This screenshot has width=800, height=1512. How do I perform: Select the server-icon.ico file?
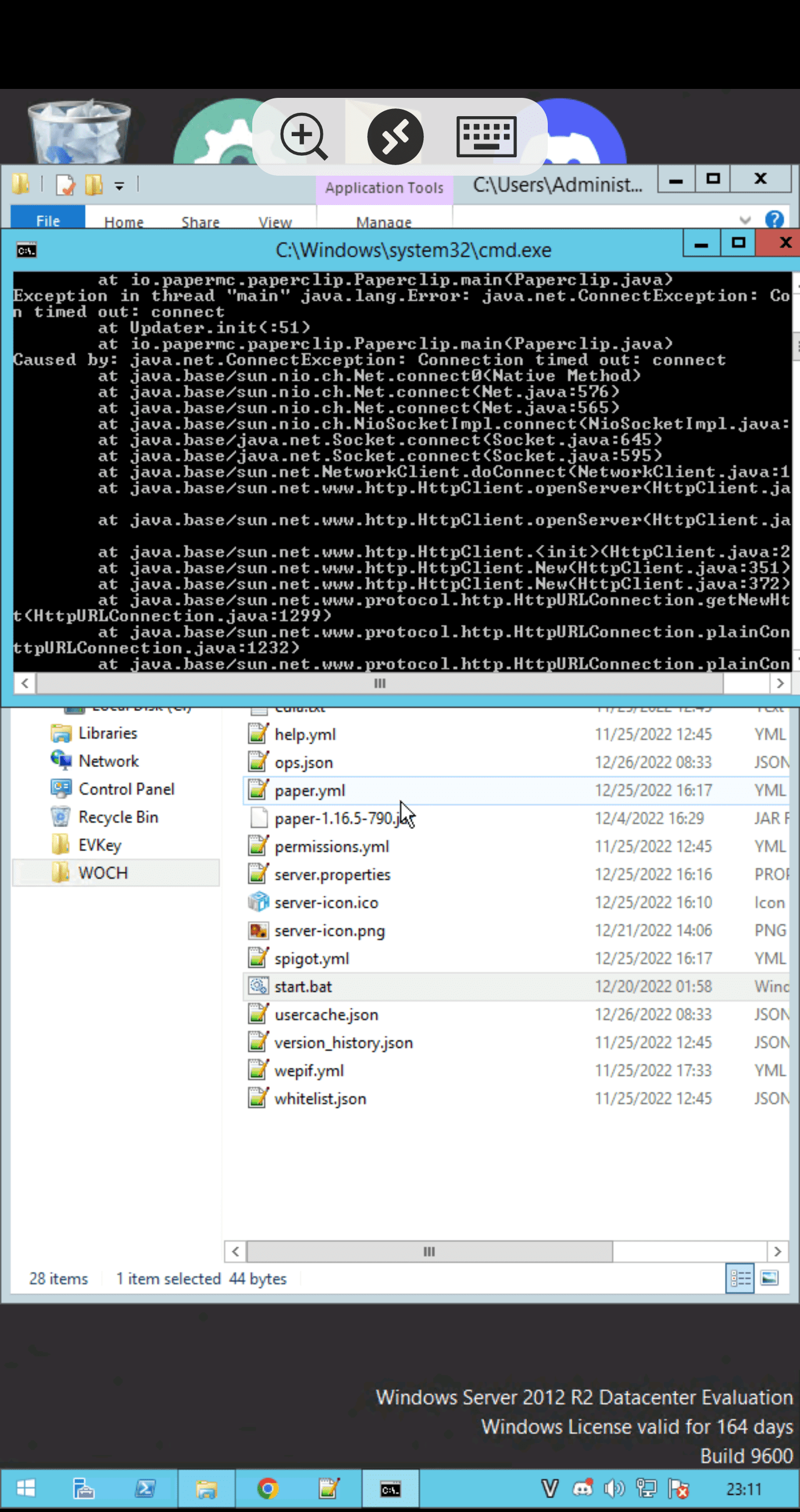click(x=326, y=903)
